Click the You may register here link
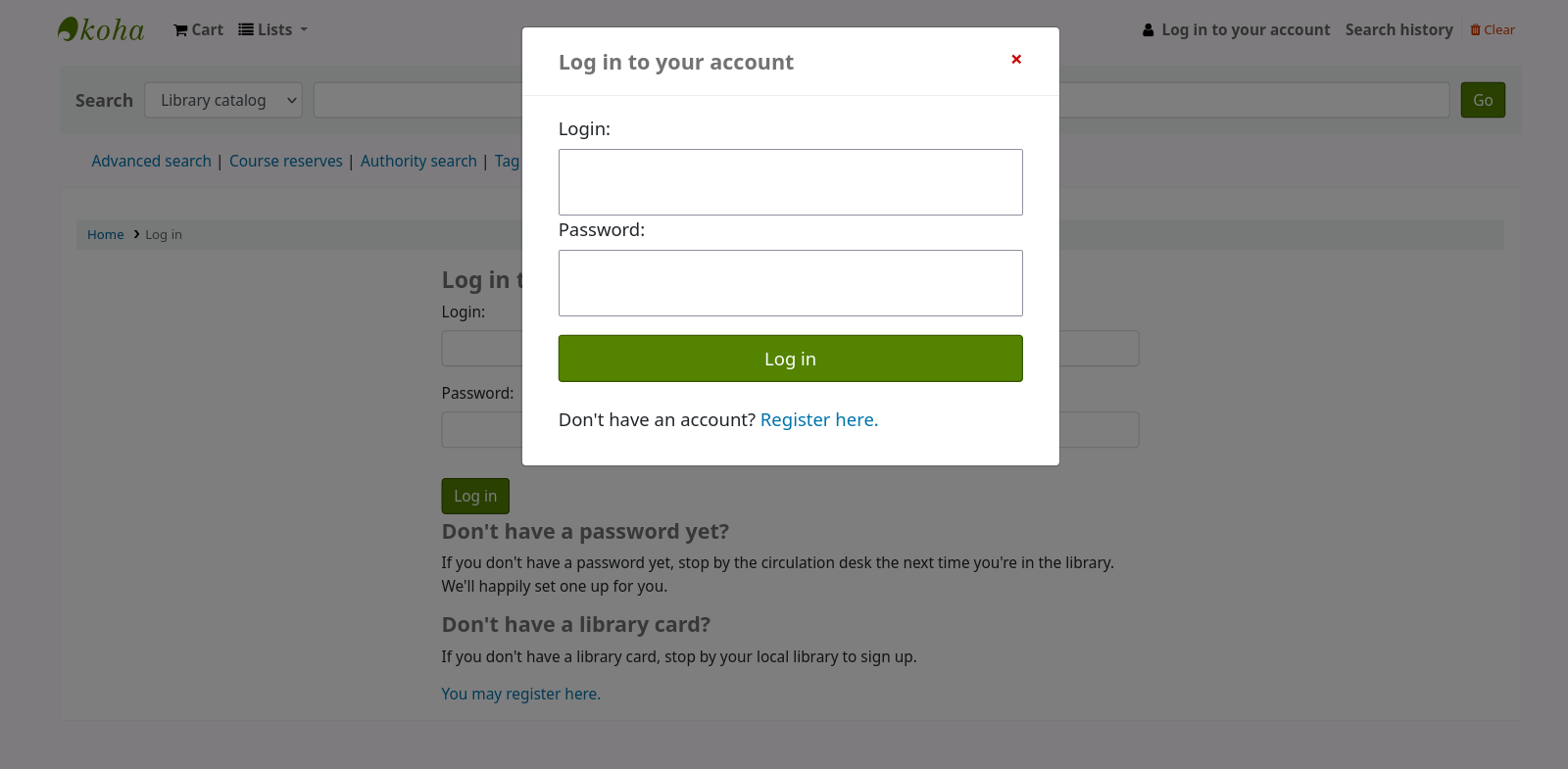Viewport: 1568px width, 769px height. click(520, 695)
